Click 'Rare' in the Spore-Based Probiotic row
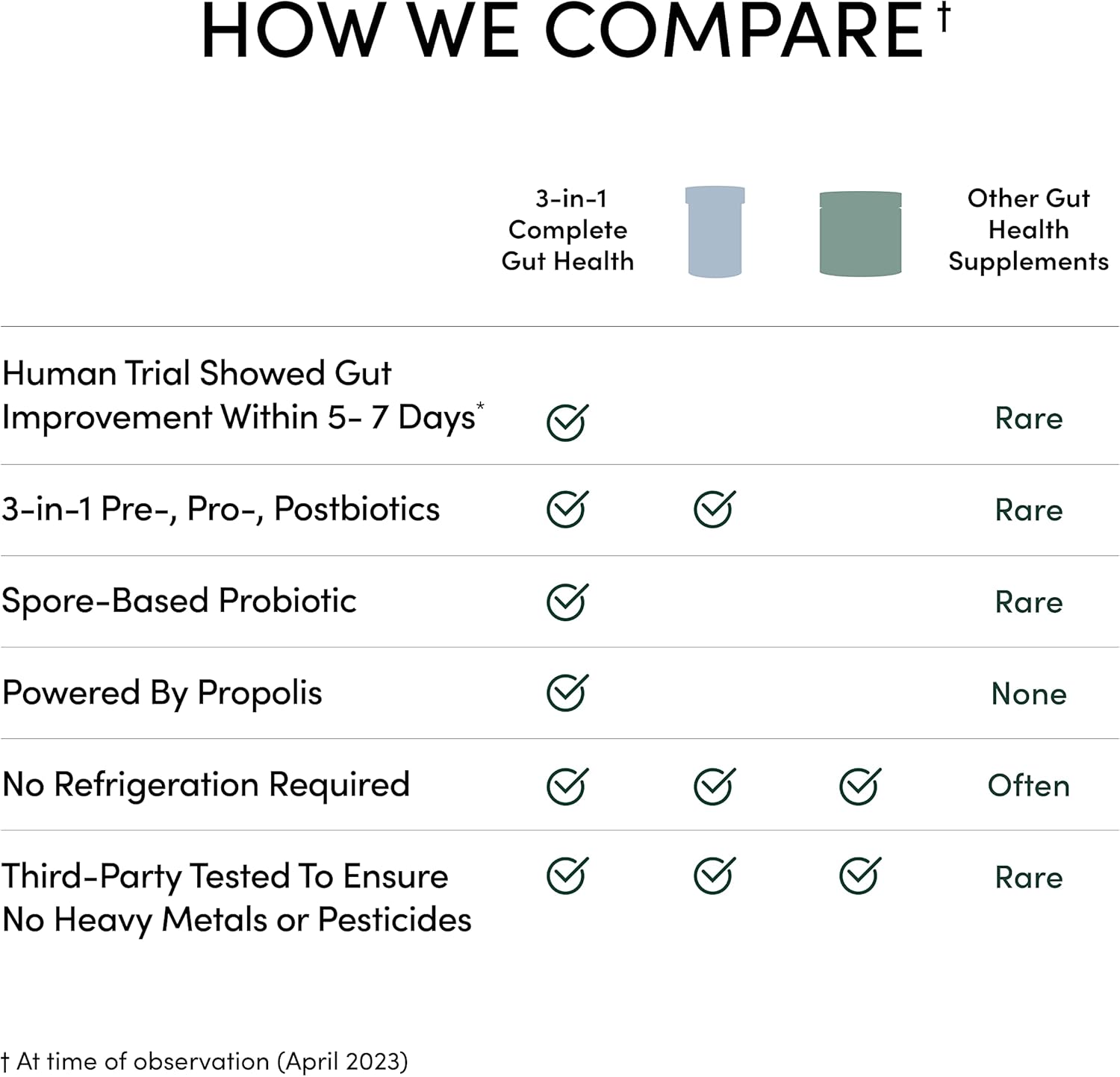Screen dimensions: 1120x1077 [x=1028, y=602]
